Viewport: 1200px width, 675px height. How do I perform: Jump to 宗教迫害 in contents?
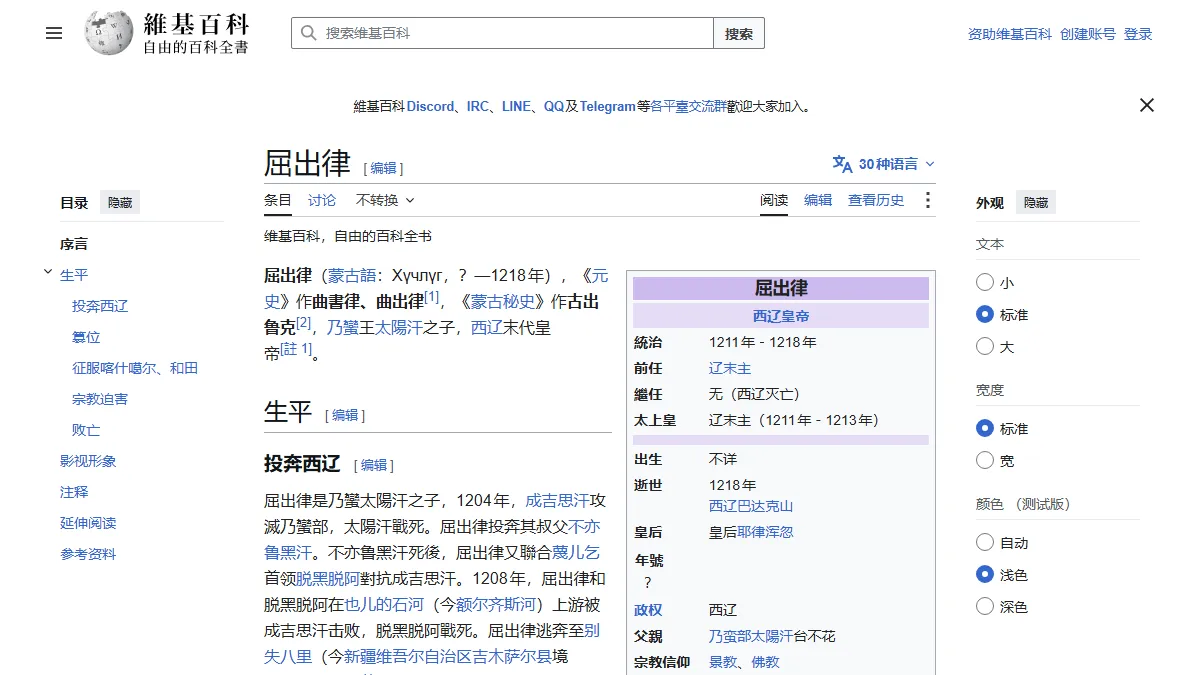pos(100,399)
